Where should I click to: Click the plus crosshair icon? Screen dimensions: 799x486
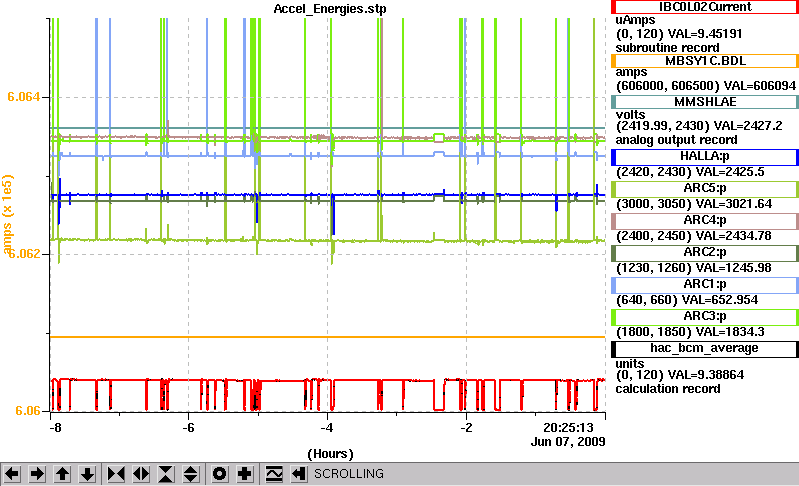(x=245, y=474)
